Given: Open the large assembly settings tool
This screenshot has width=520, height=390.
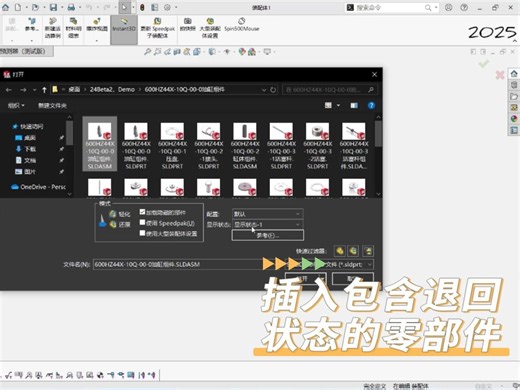Looking at the screenshot, I should coord(210,27).
